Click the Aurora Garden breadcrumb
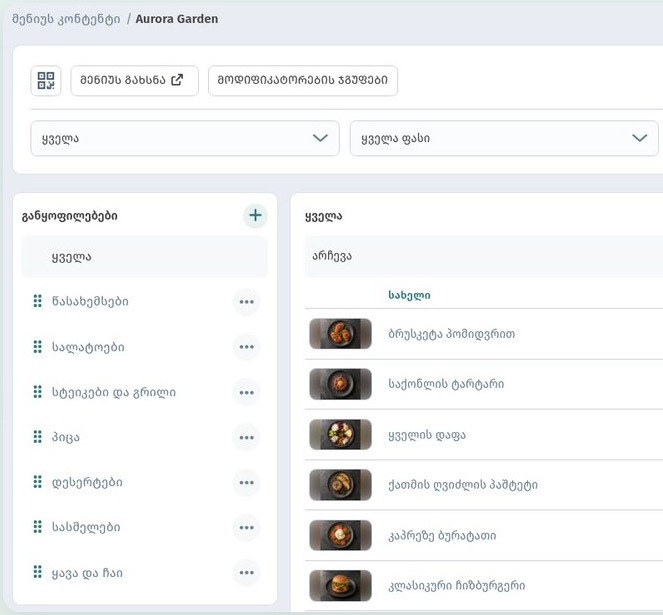This screenshot has width=663, height=615. [x=177, y=19]
